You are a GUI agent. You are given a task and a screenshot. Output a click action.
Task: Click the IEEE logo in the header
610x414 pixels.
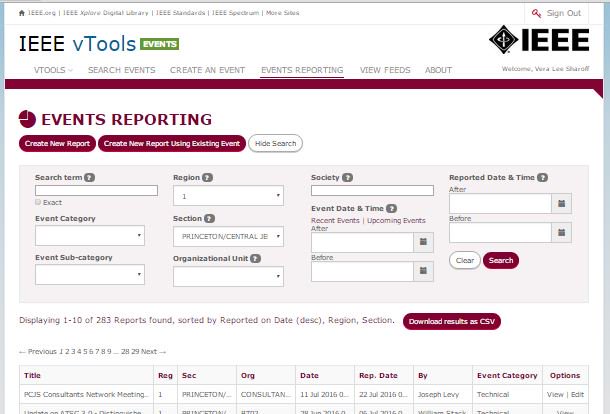click(x=539, y=39)
